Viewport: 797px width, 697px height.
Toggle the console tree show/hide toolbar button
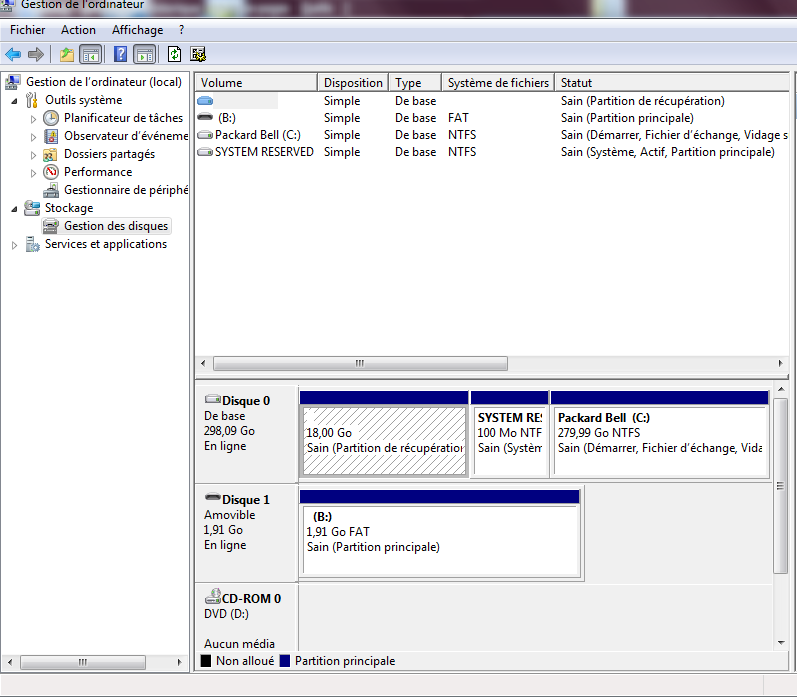coord(91,54)
